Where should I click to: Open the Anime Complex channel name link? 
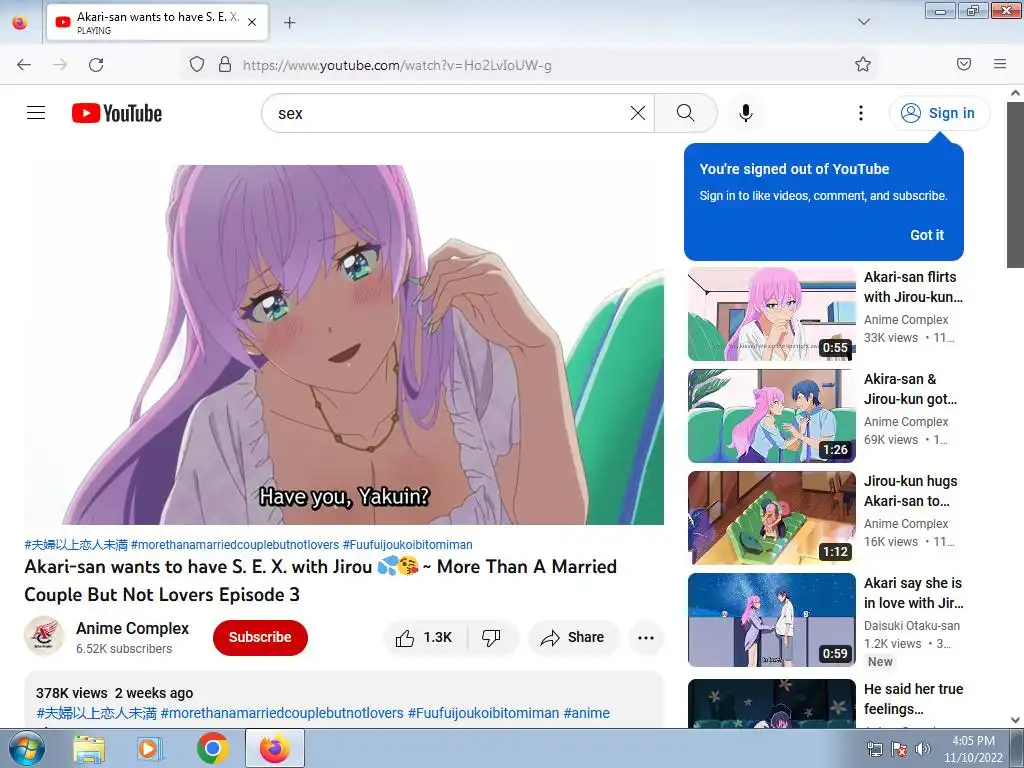tap(133, 628)
